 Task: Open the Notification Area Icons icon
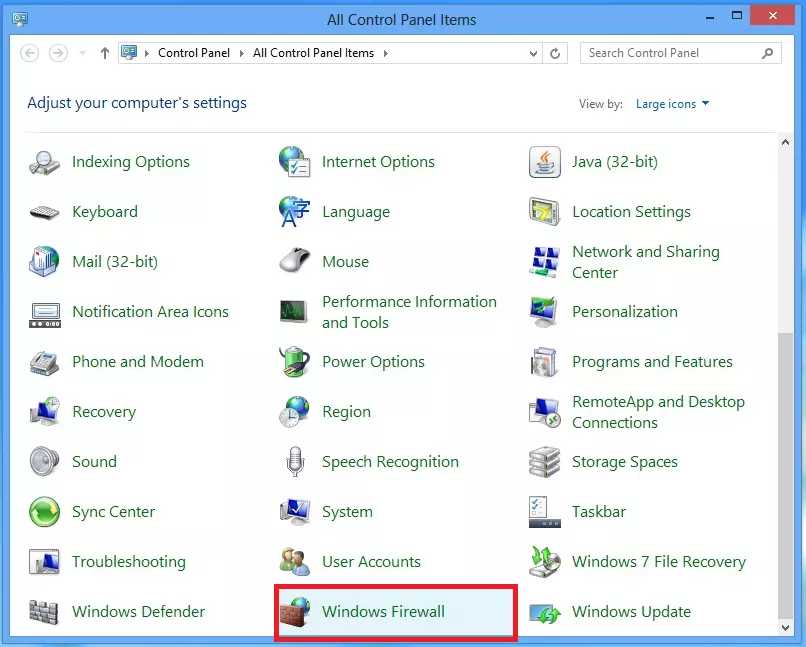(x=45, y=315)
